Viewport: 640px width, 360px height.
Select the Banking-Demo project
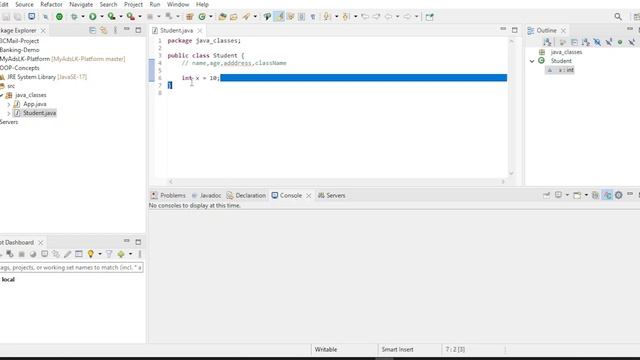[20, 50]
